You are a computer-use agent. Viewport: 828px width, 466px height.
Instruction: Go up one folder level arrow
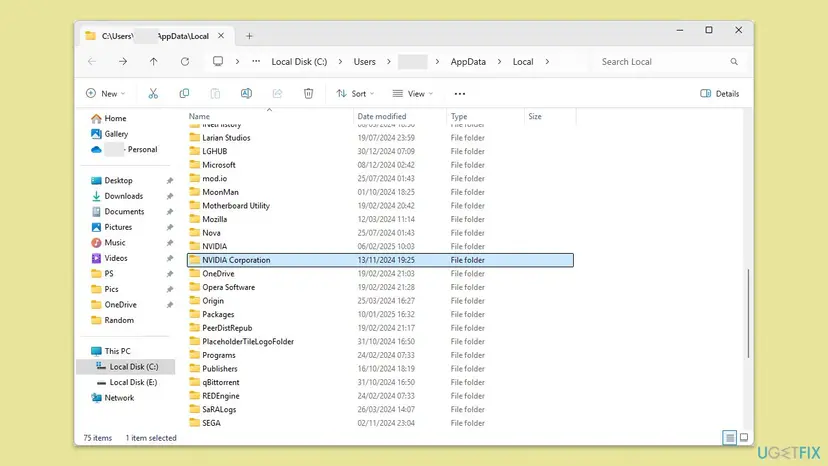154,61
